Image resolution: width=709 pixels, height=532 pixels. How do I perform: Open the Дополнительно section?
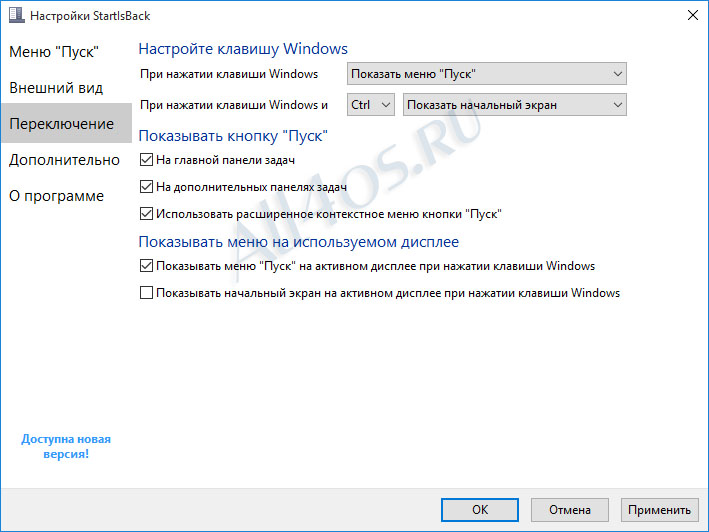64,160
